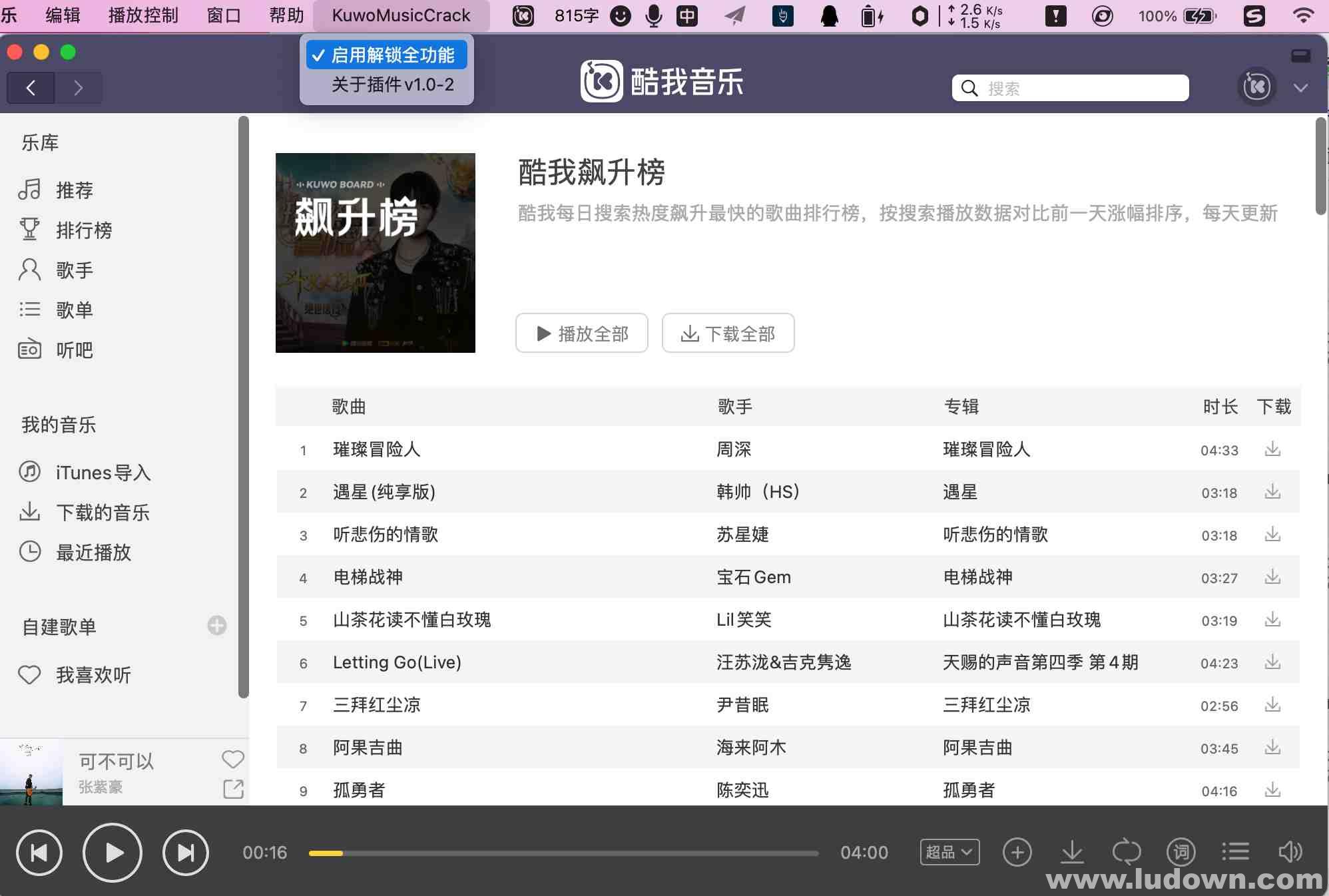The width and height of the screenshot is (1329, 896).
Task: Open the 窗口 menu
Action: [x=224, y=15]
